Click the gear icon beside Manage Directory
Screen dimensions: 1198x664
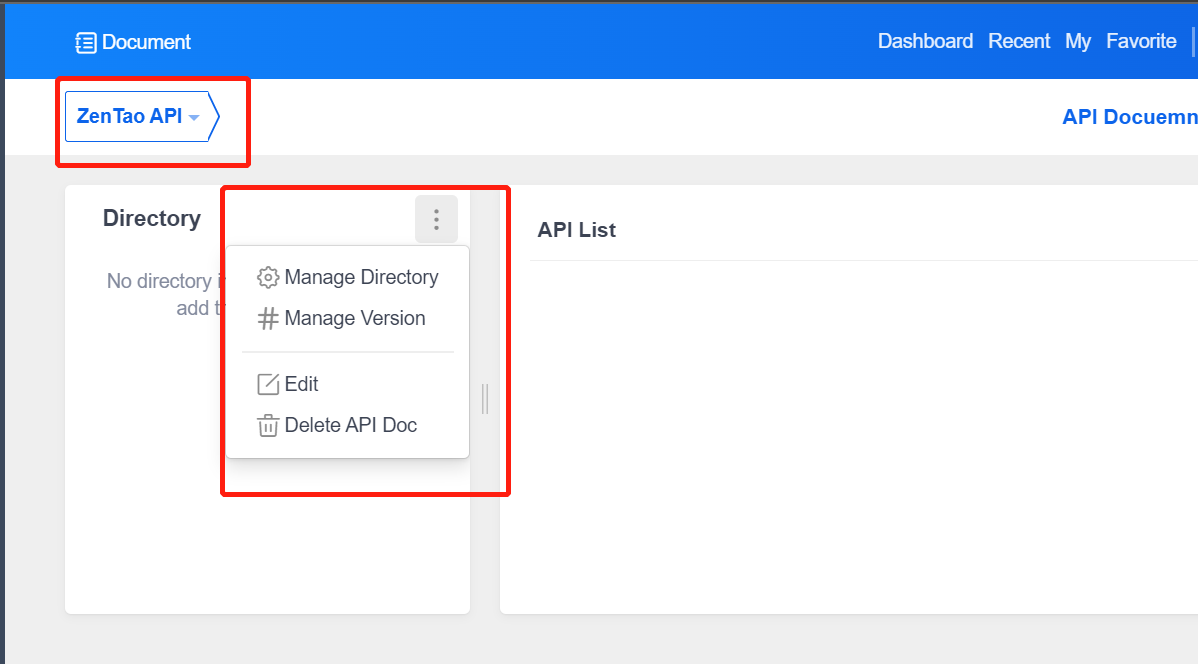tap(267, 277)
